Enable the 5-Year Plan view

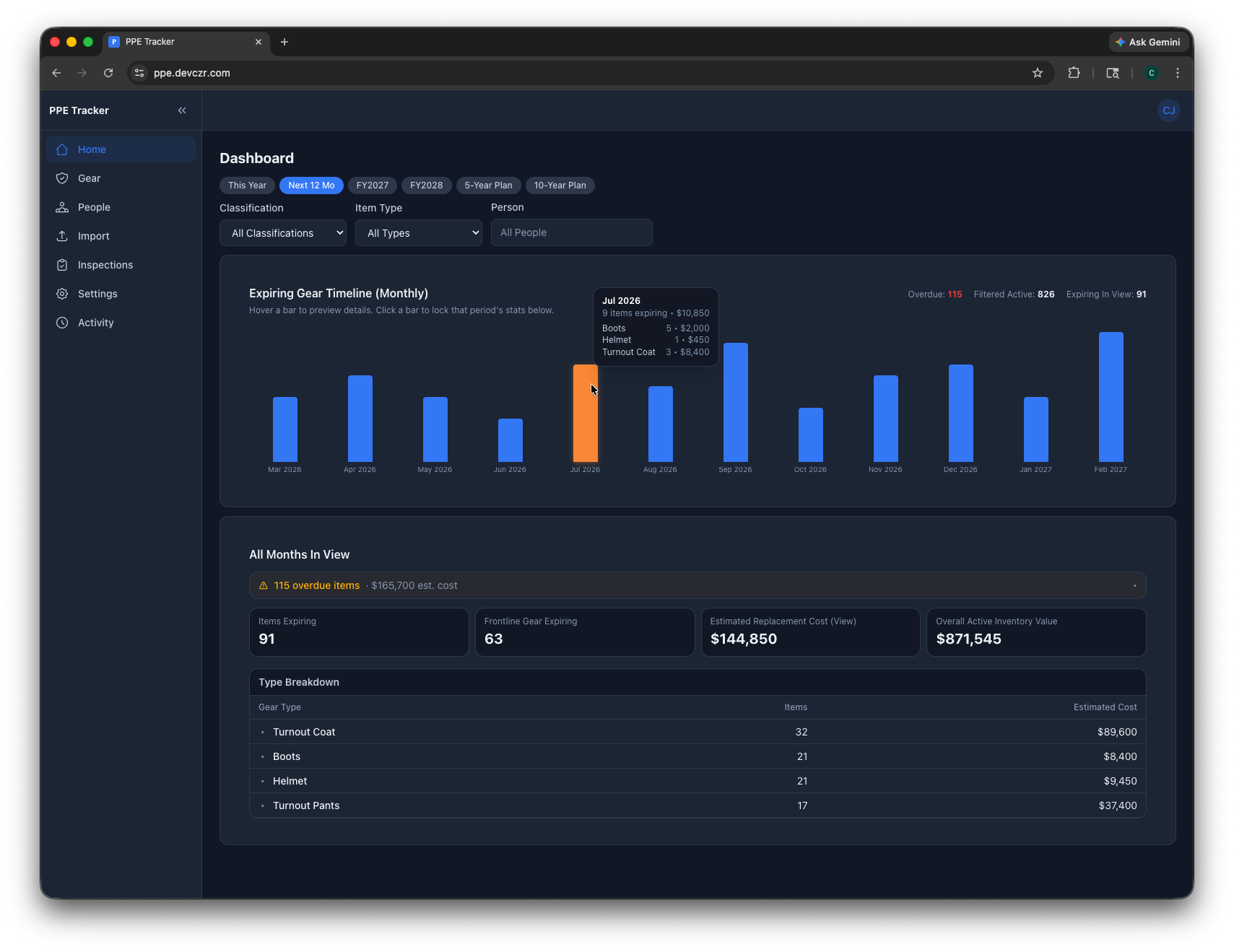(x=489, y=185)
